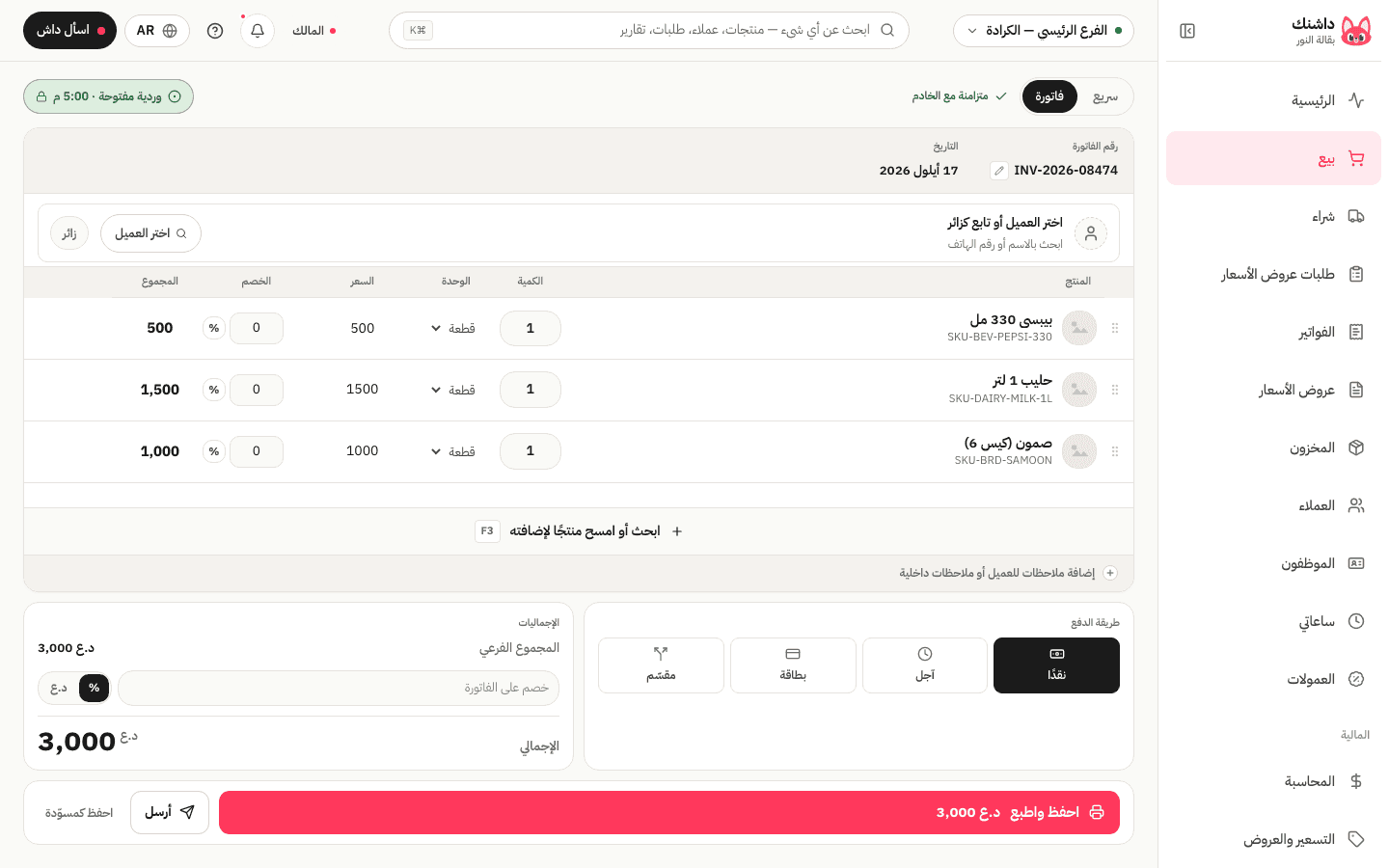Click العملاء customers people icon

[1356, 505]
